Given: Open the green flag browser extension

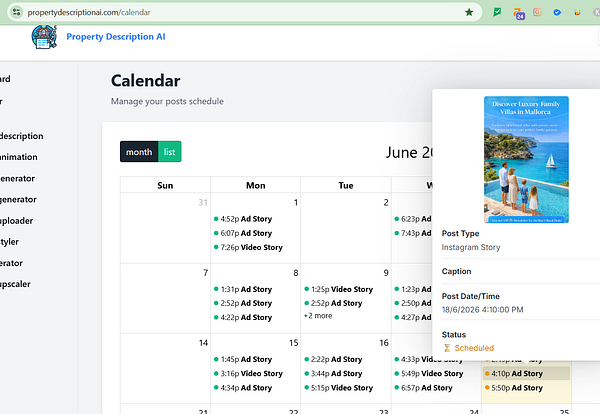Looking at the screenshot, I should point(497,12).
